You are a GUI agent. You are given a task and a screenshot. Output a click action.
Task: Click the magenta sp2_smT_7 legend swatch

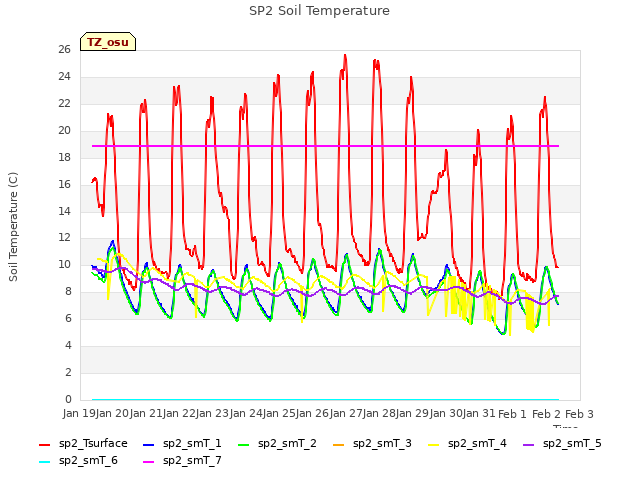[x=149, y=462]
